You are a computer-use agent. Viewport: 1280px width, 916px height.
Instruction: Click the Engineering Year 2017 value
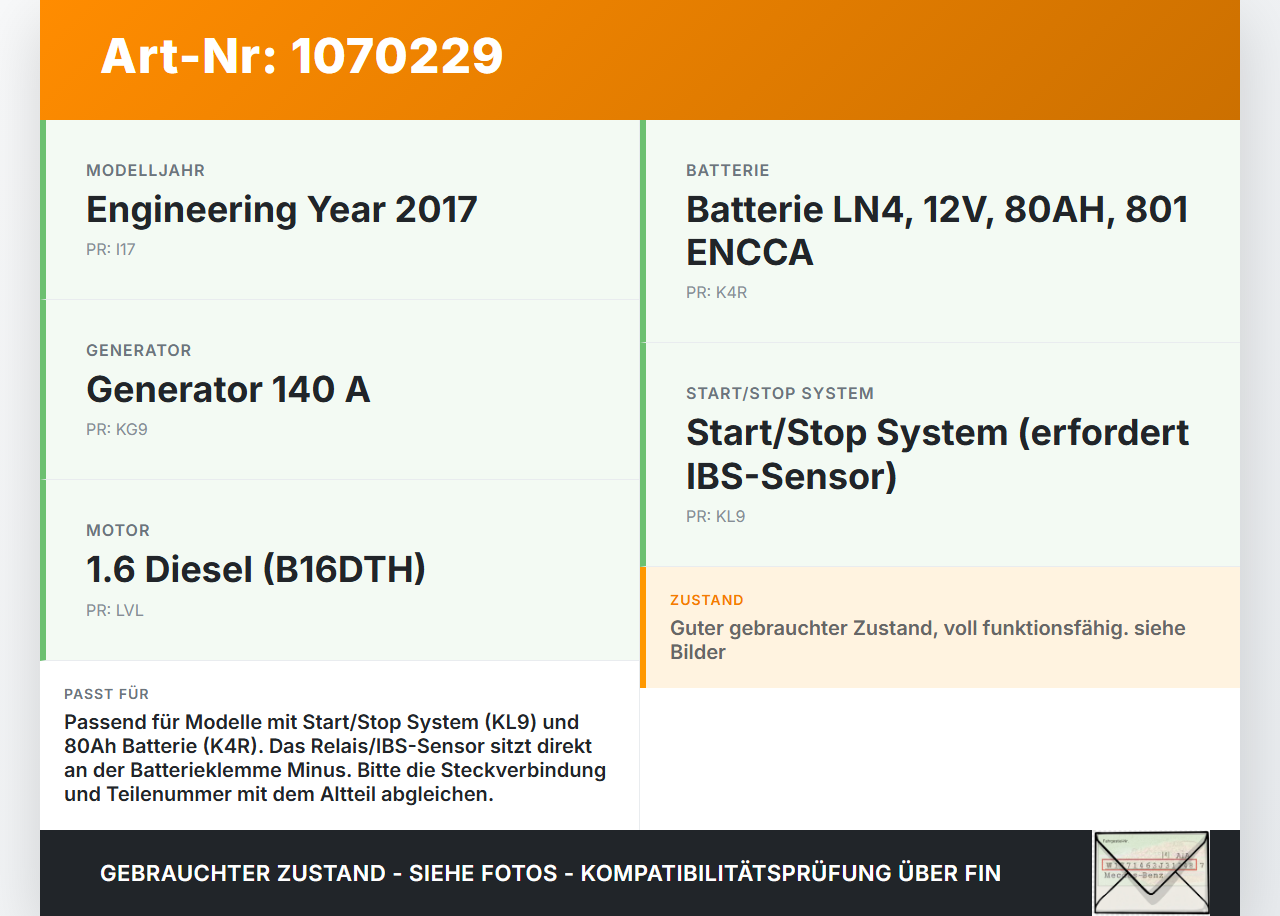(x=282, y=209)
